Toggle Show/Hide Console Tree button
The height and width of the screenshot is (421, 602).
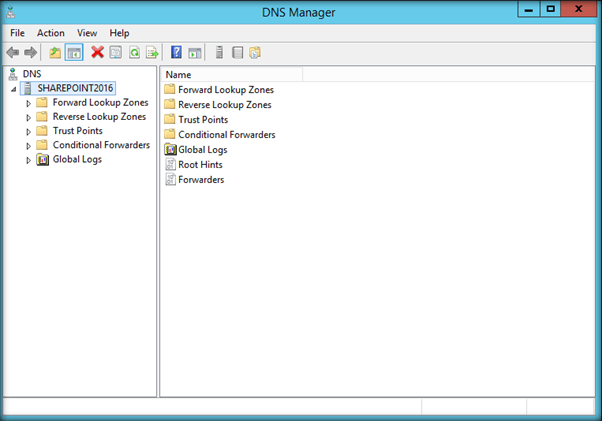coord(74,53)
